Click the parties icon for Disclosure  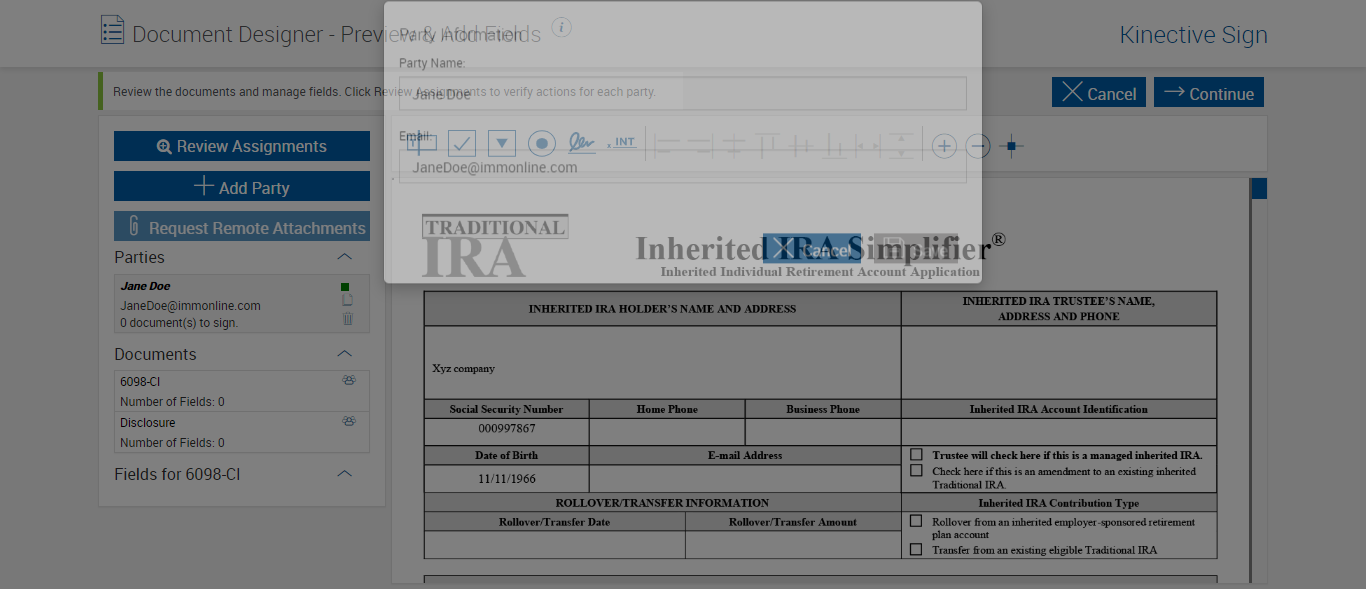coord(349,421)
